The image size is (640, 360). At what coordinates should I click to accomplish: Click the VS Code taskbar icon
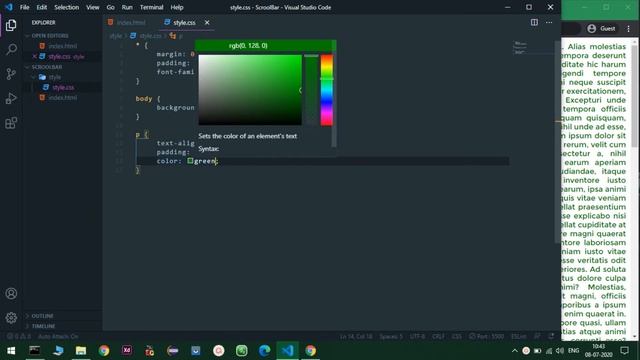click(x=287, y=351)
